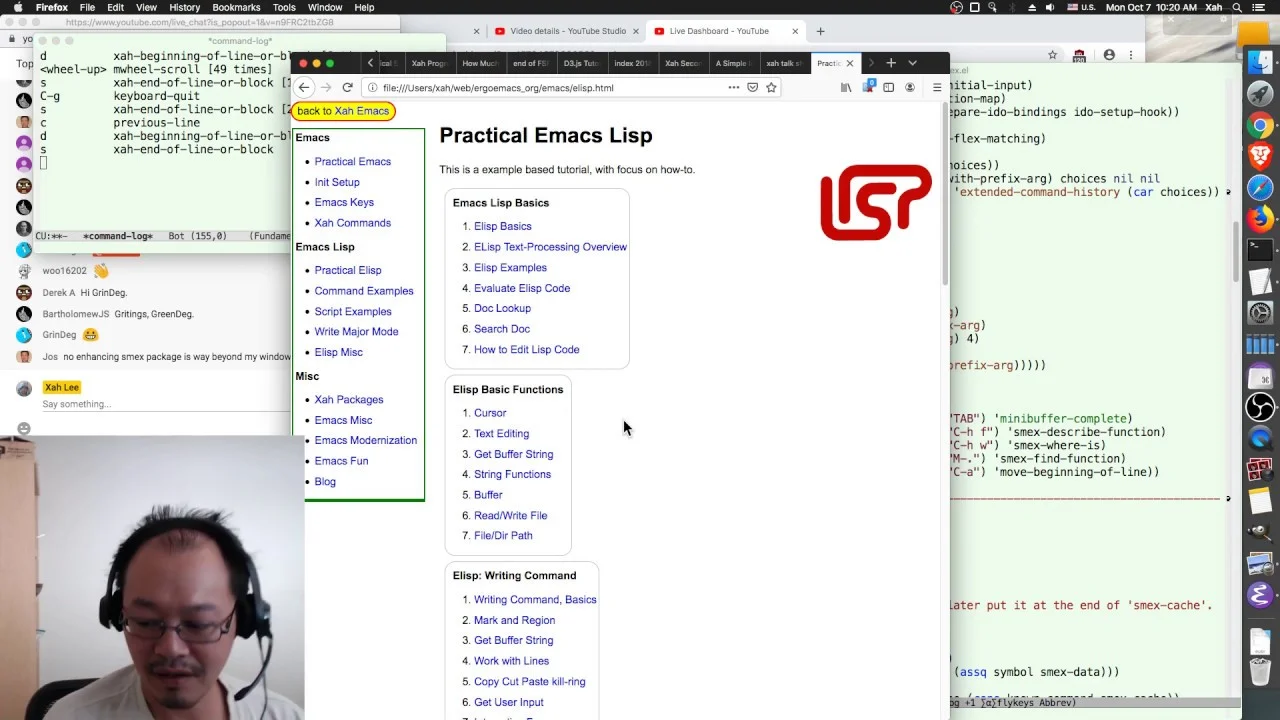Go back in the Firefox front window

pos(304,88)
